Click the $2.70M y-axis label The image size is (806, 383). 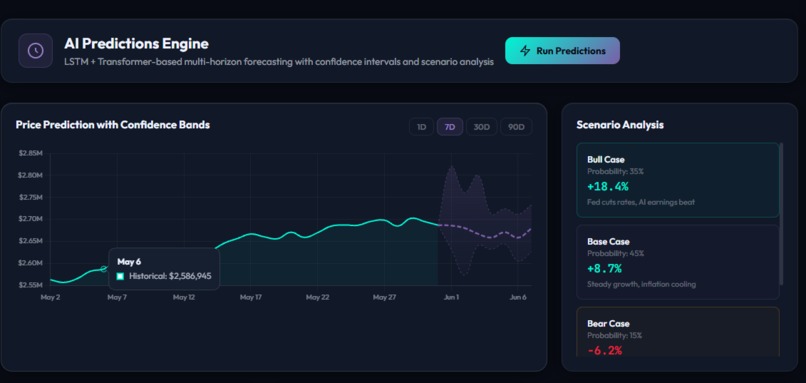(30, 218)
